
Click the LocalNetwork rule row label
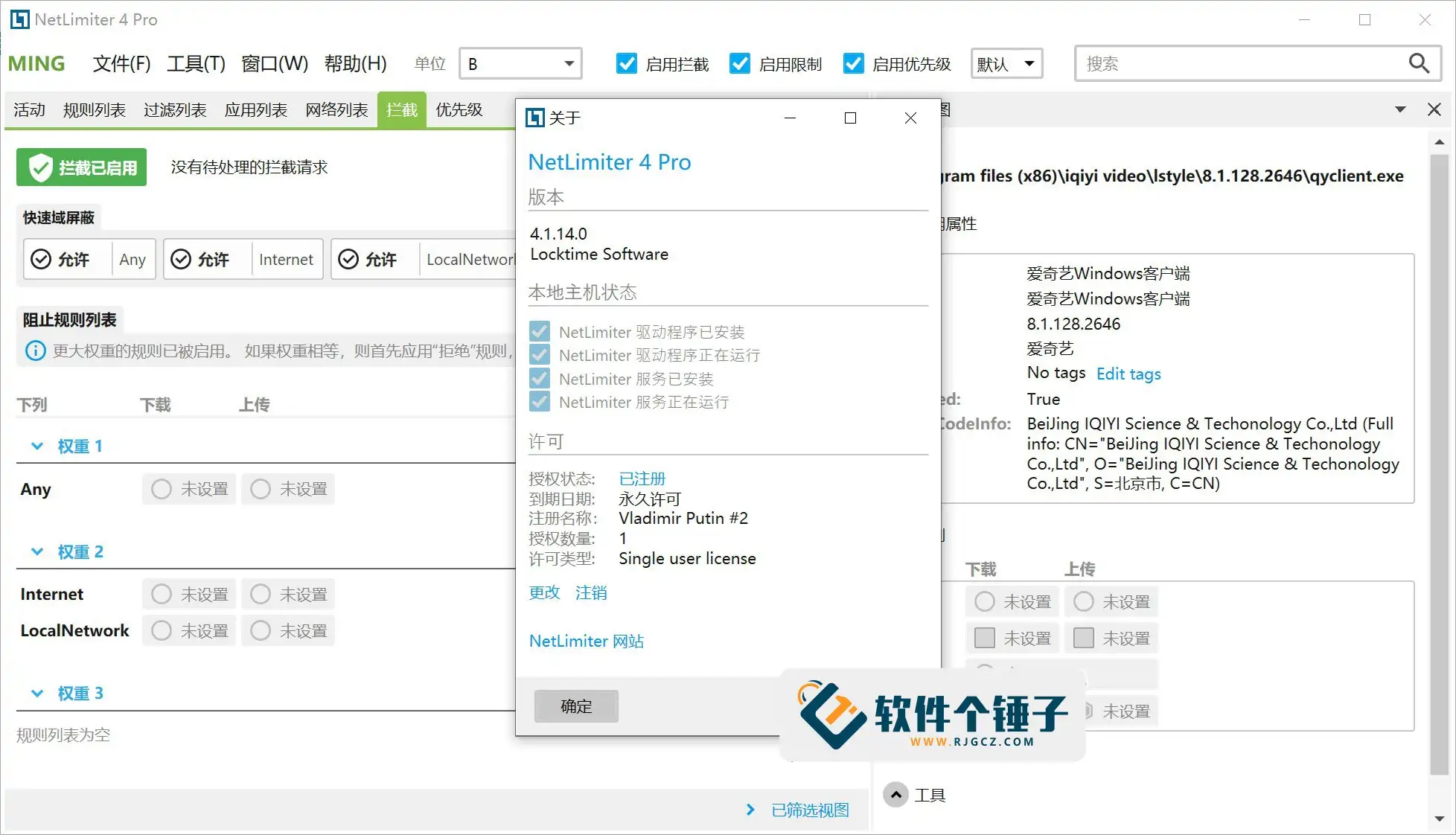[74, 630]
